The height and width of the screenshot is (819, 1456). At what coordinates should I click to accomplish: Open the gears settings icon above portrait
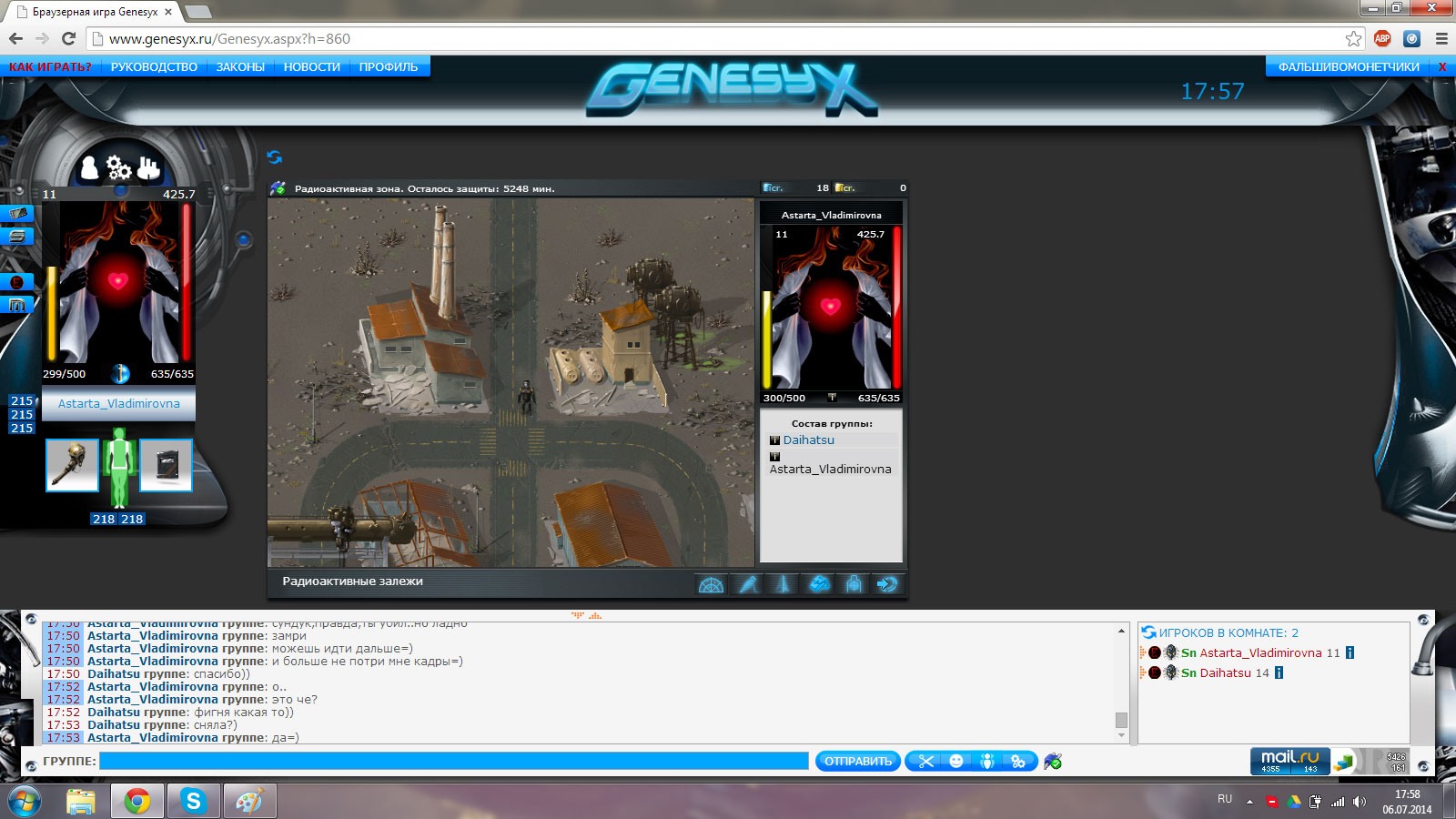118,167
